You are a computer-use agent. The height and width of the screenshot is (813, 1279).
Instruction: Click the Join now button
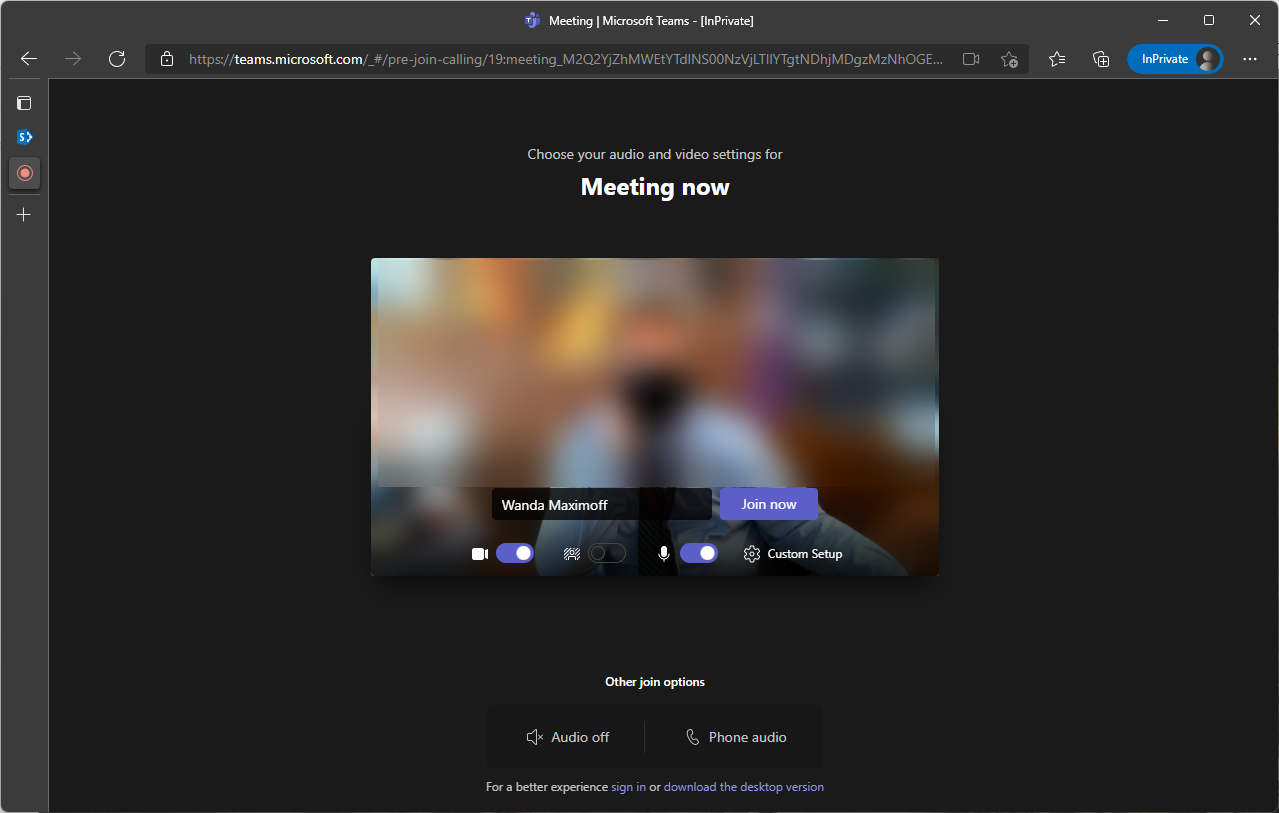point(769,504)
